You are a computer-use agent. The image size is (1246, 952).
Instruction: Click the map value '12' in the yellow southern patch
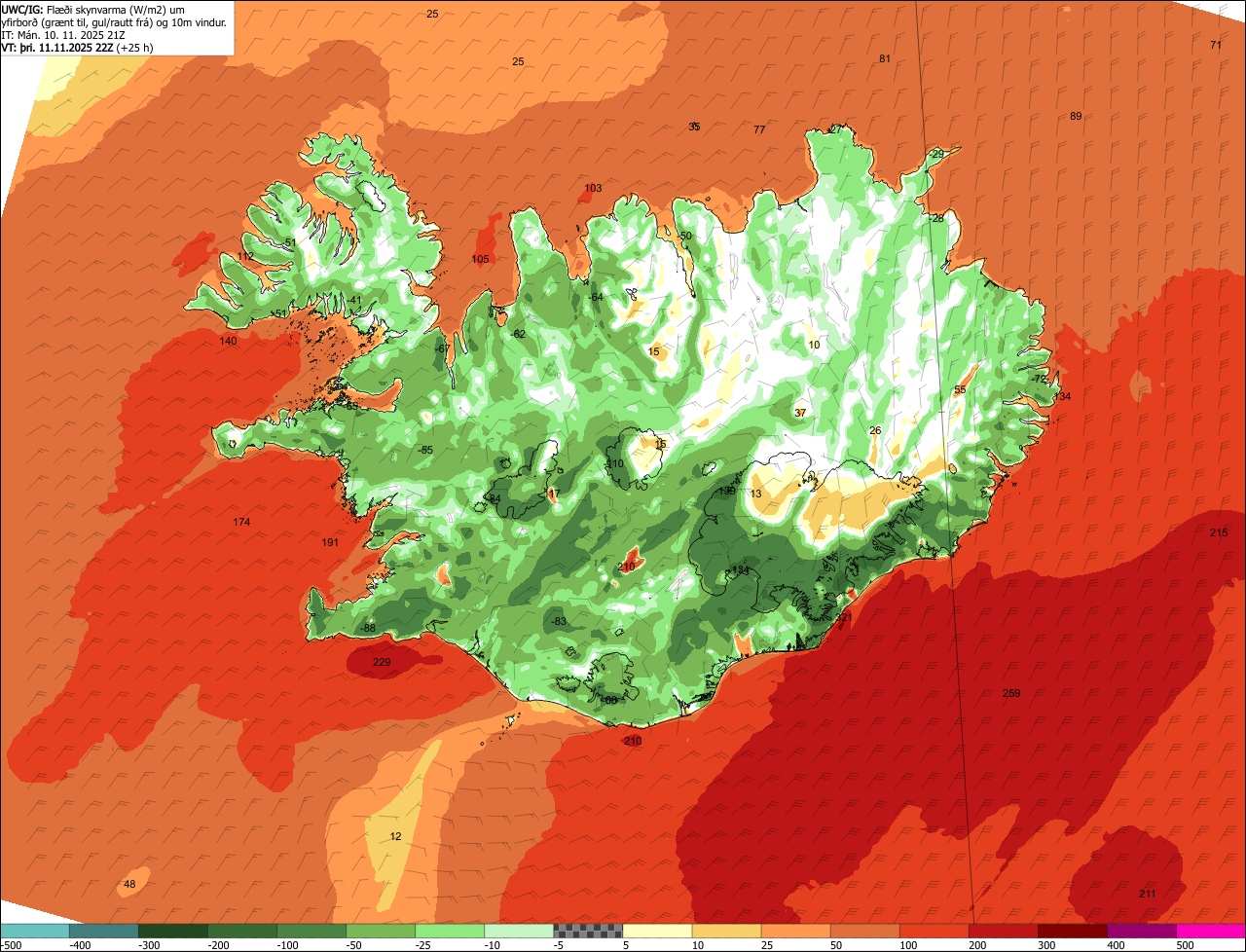(395, 837)
